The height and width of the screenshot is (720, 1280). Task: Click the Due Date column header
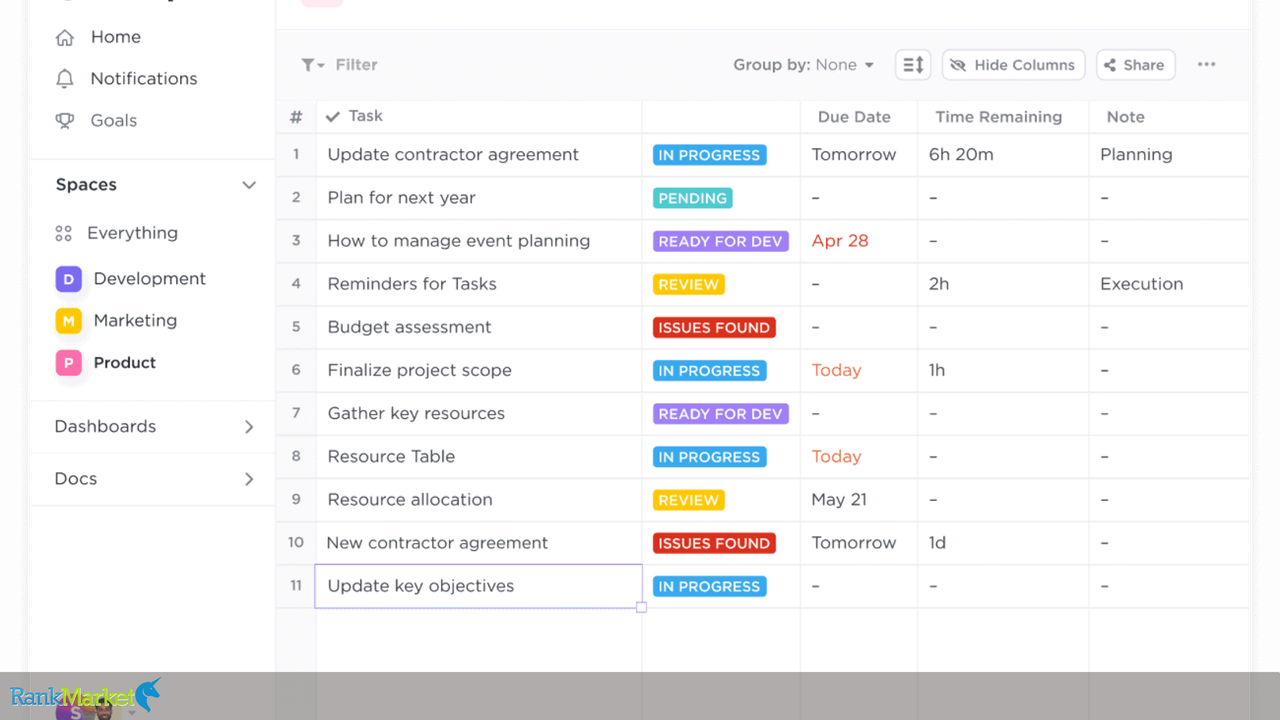854,117
